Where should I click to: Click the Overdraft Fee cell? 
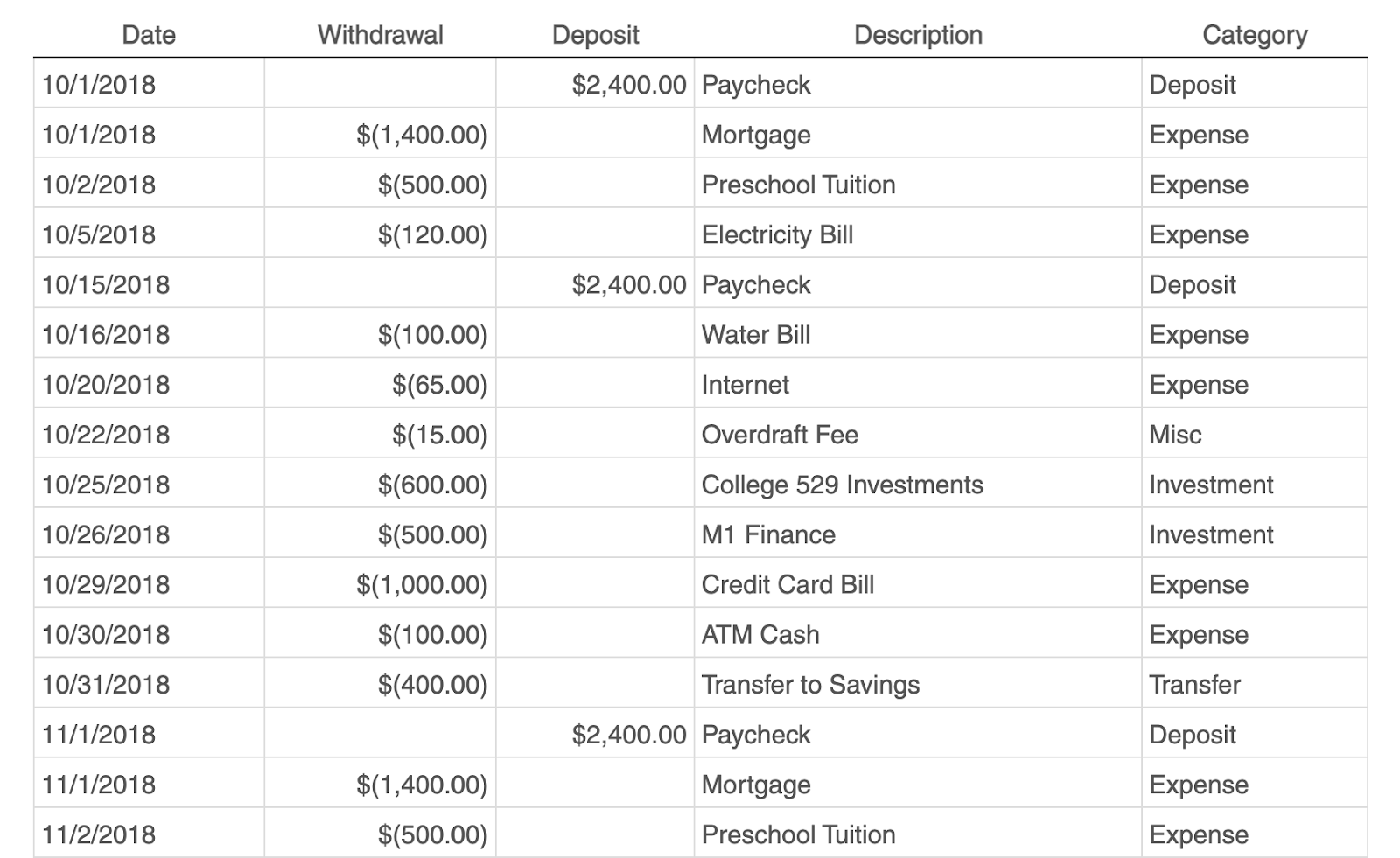point(780,435)
